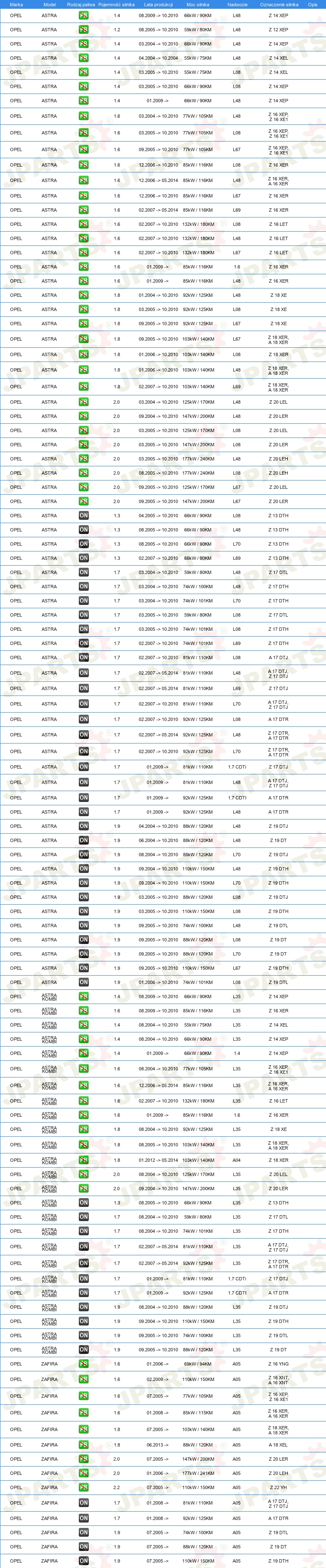The height and width of the screenshot is (1568, 326).
Task: Click the ON diesel icon in Zafira Z 19 DT row
Action: pyautogui.click(x=83, y=1547)
